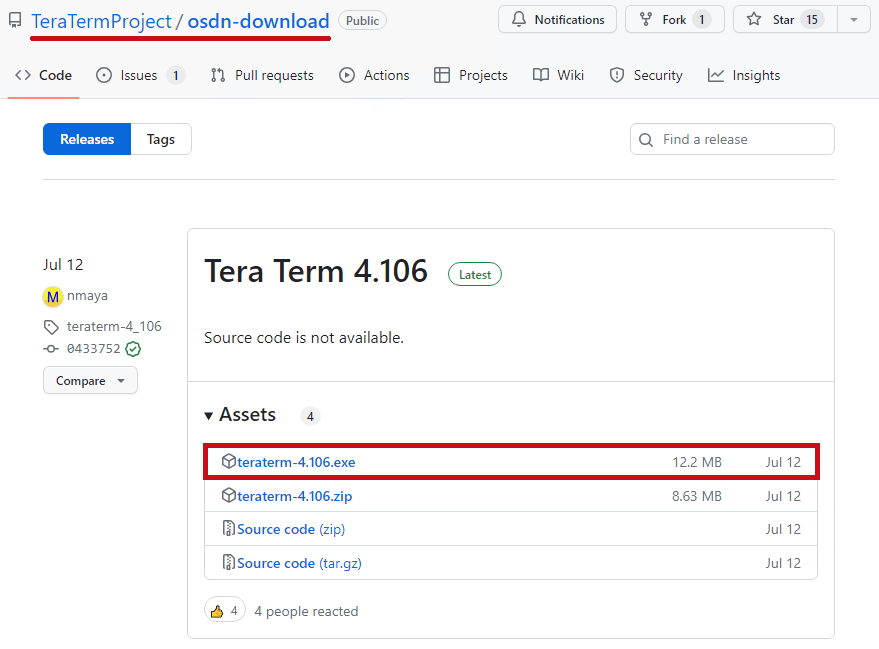Switch to the Tags tab
Screen dimensions: 879x649
point(161,139)
